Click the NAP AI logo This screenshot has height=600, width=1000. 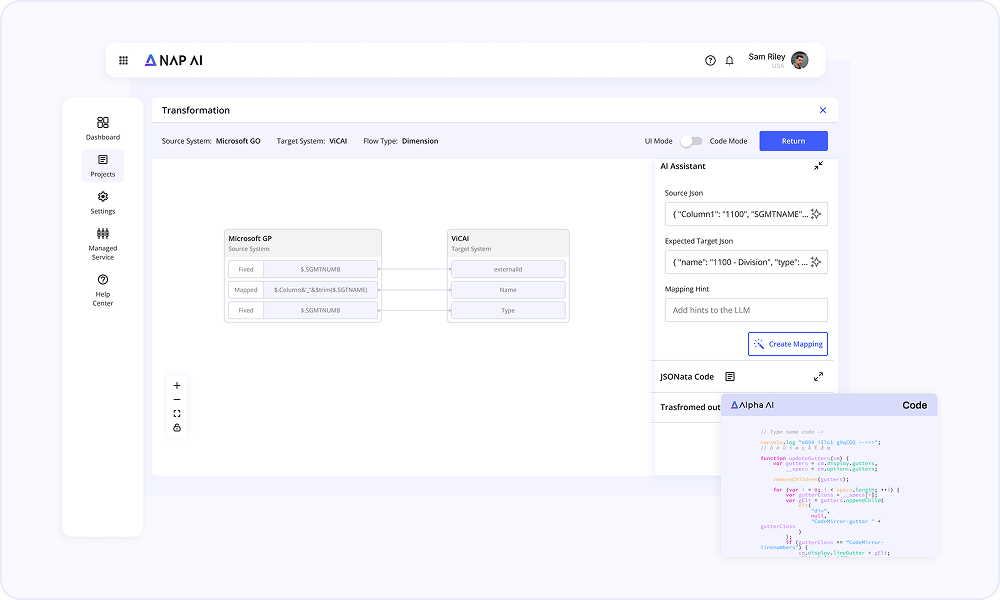tap(173, 61)
